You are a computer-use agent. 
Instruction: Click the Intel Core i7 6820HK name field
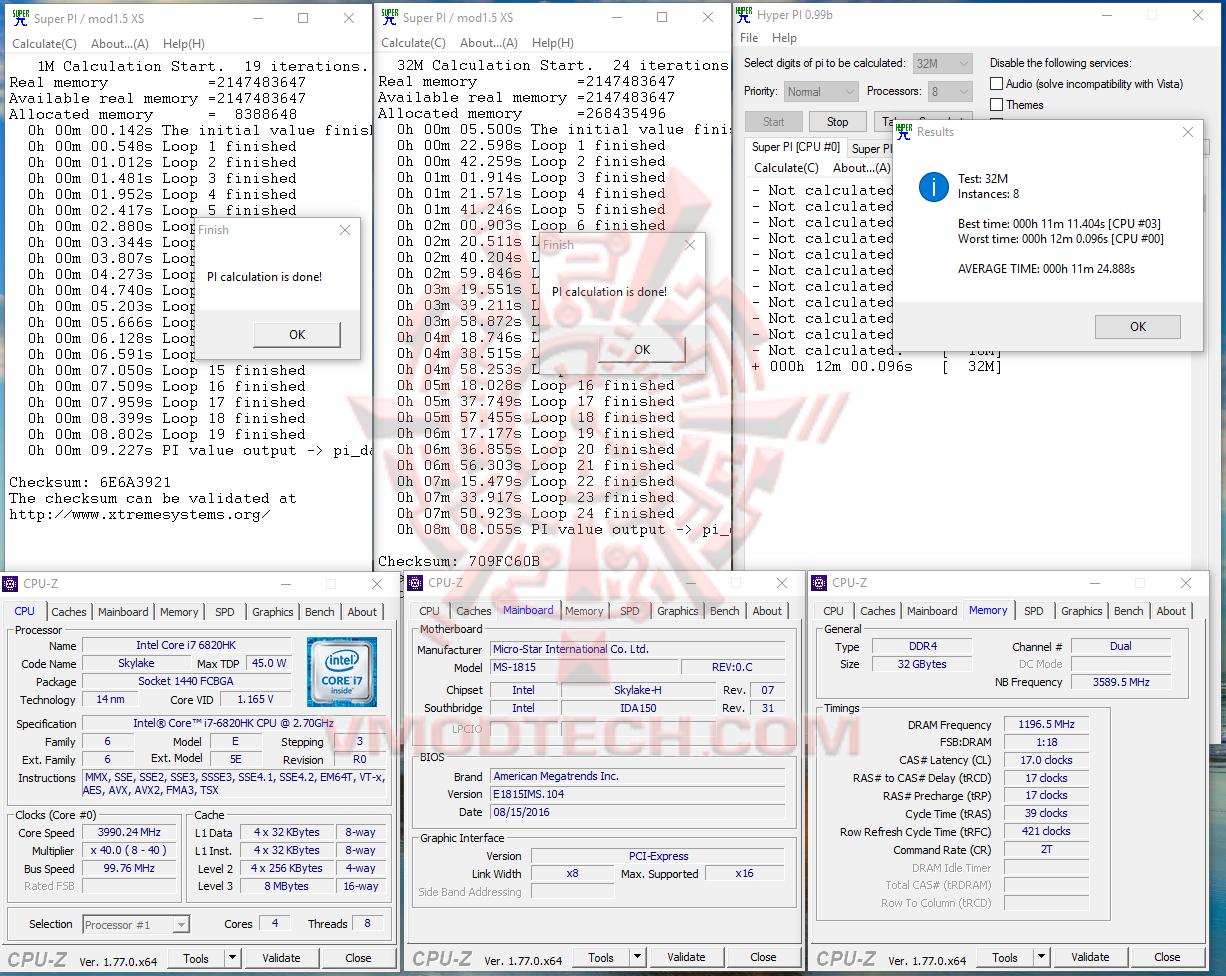tap(186, 646)
